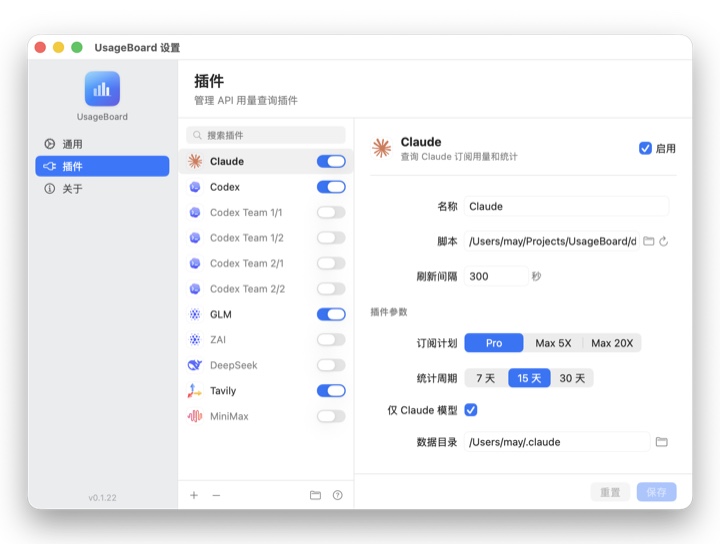The image size is (720, 544).
Task: Set statistics period to 30 天
Action: [572, 378]
